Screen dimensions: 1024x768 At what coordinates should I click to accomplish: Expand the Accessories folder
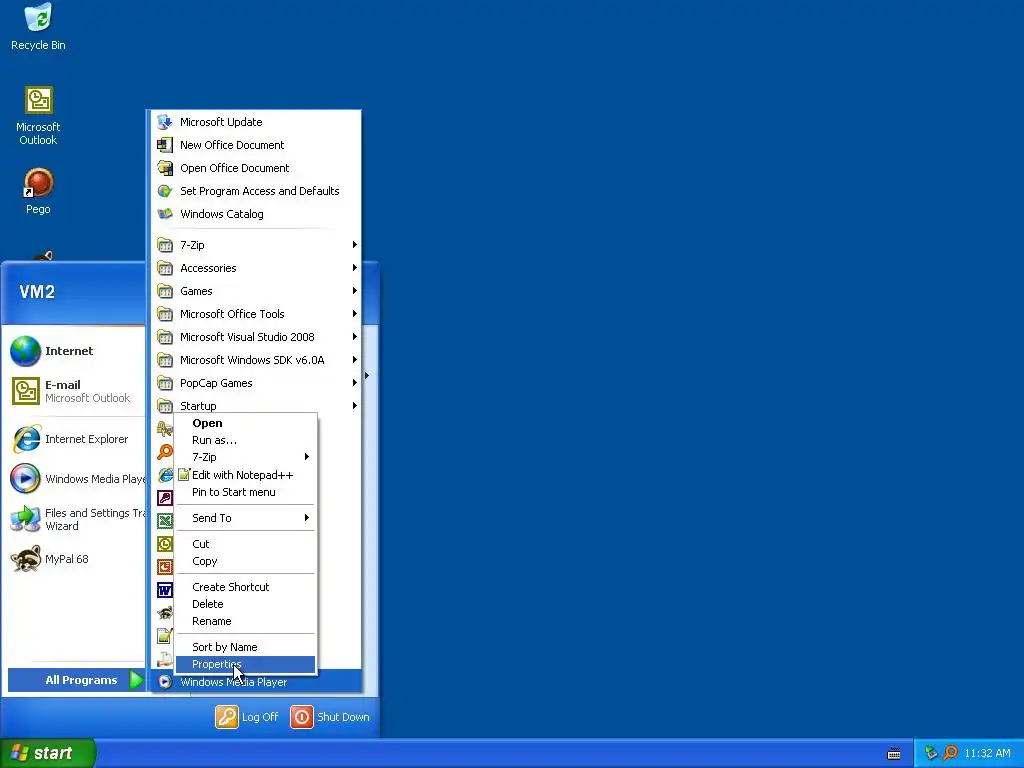[255, 268]
